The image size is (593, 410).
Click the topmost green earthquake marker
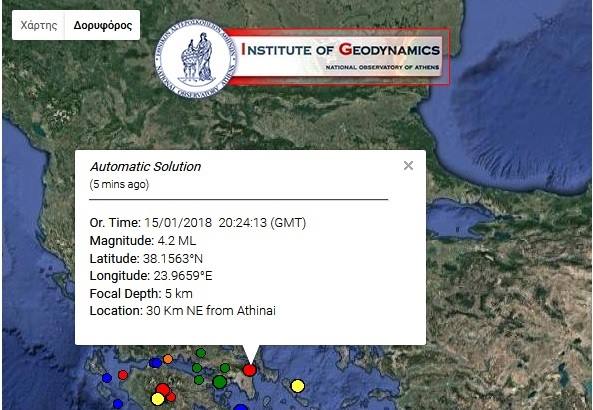[201, 353]
